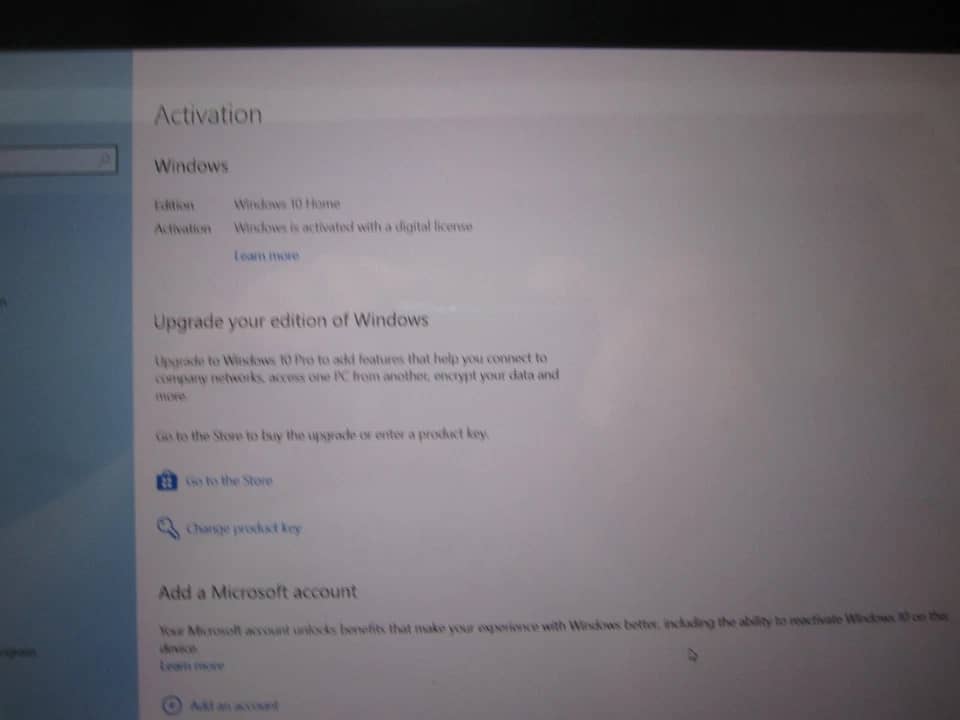The width and height of the screenshot is (960, 720).
Task: Choose Add an account
Action: [234, 705]
